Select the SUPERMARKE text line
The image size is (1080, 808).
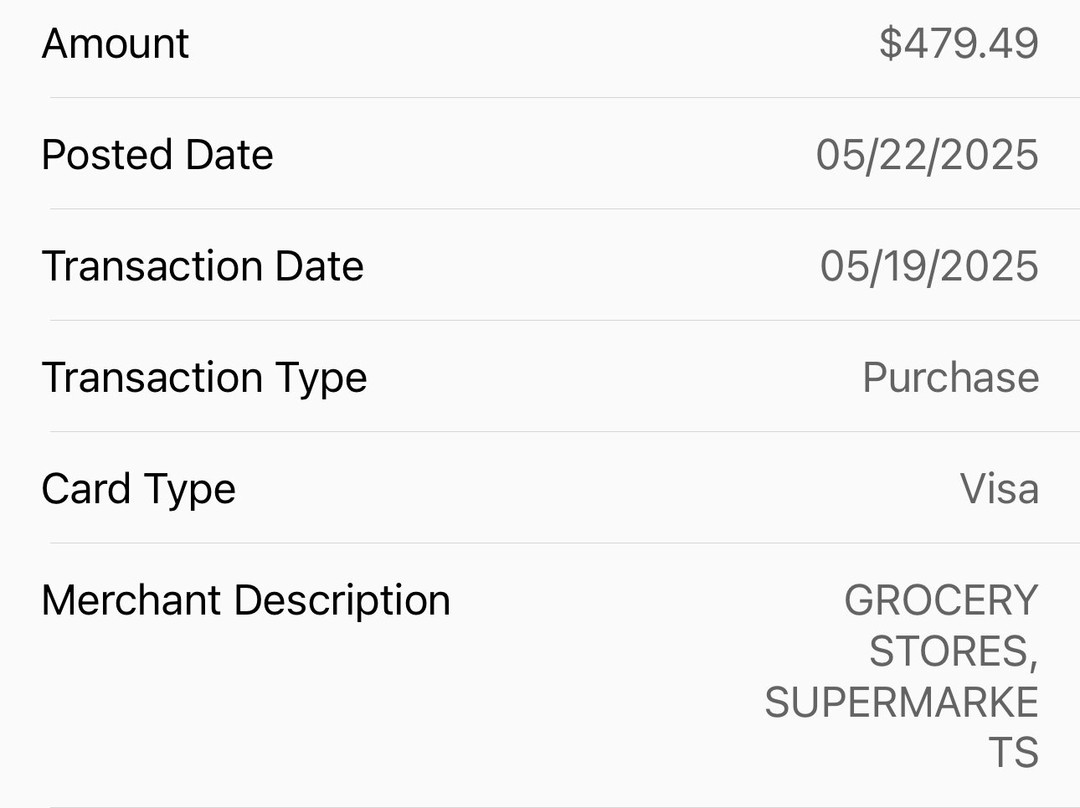tap(901, 703)
